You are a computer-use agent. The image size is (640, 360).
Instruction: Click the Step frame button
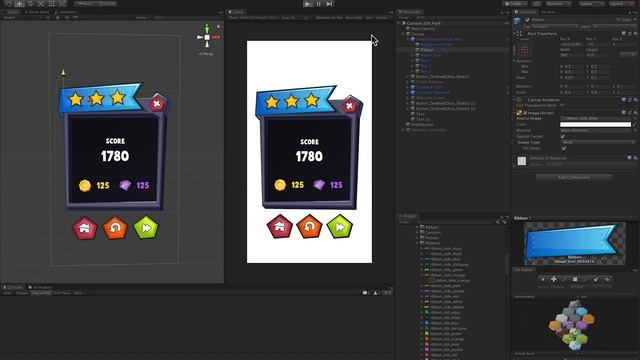point(329,4)
